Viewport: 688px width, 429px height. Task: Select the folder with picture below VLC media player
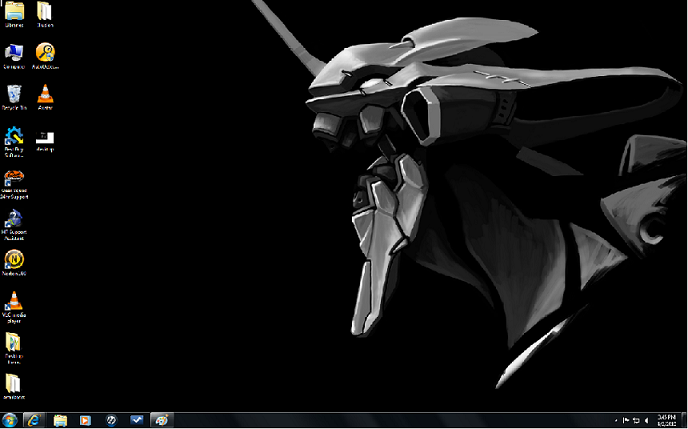click(x=13, y=348)
